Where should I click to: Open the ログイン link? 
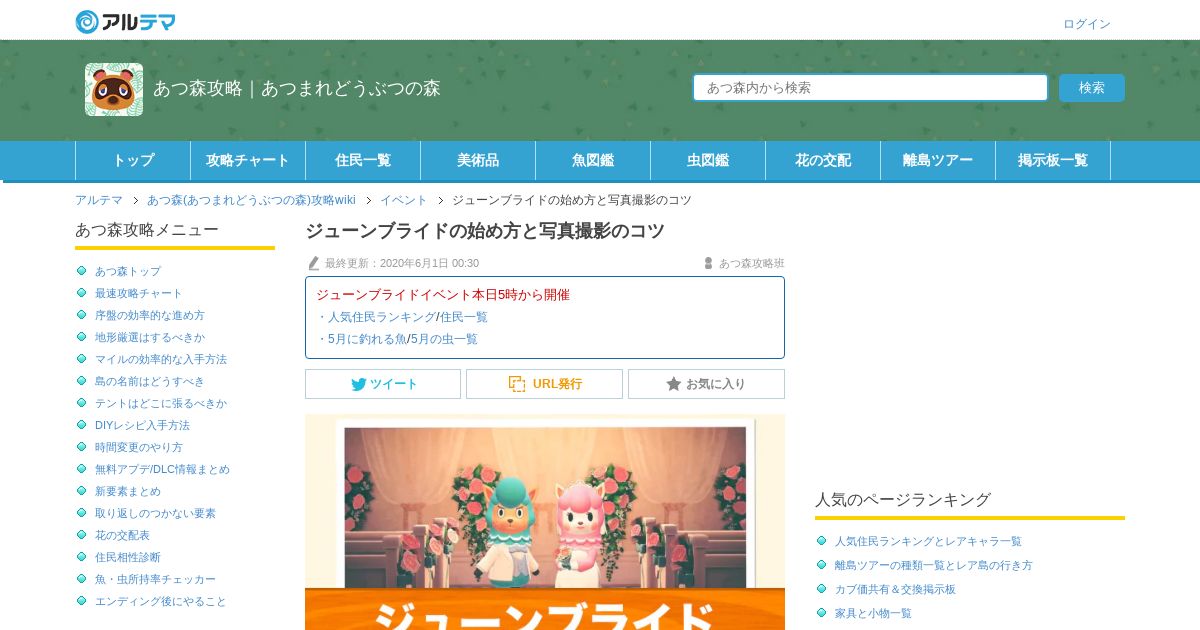(1087, 24)
